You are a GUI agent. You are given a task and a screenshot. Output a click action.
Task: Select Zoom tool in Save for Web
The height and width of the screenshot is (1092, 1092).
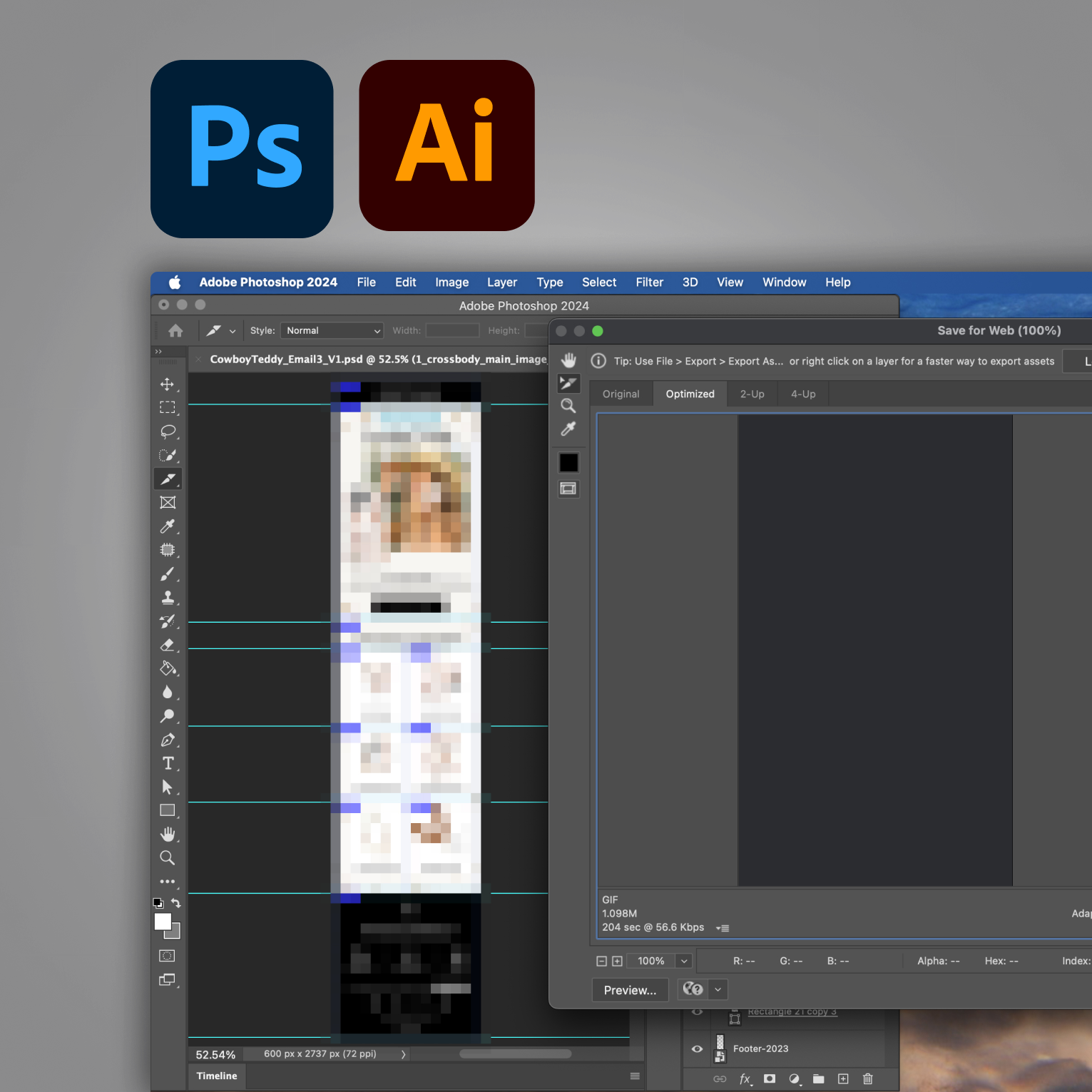[568, 406]
